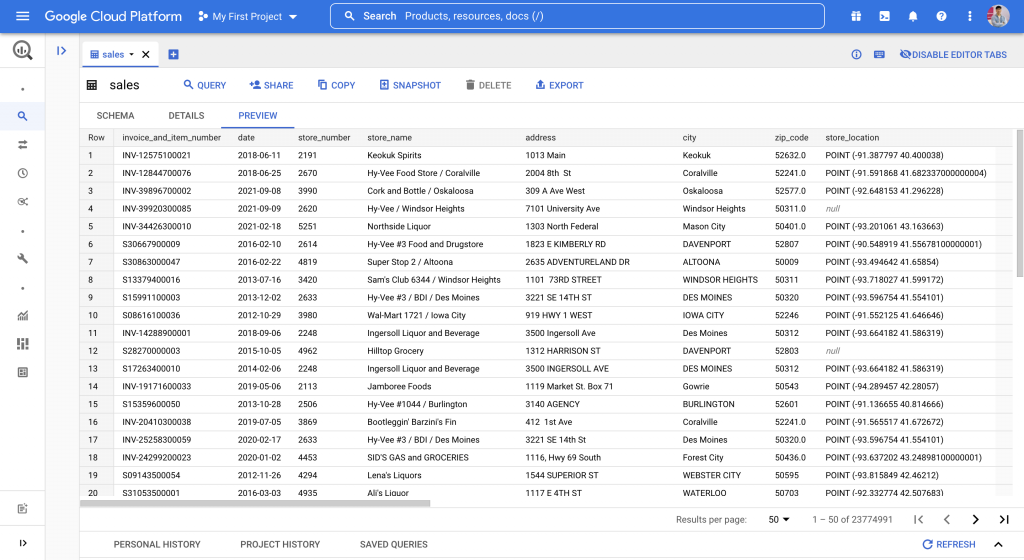Click city WEBSTER CITY cell

(x=711, y=475)
